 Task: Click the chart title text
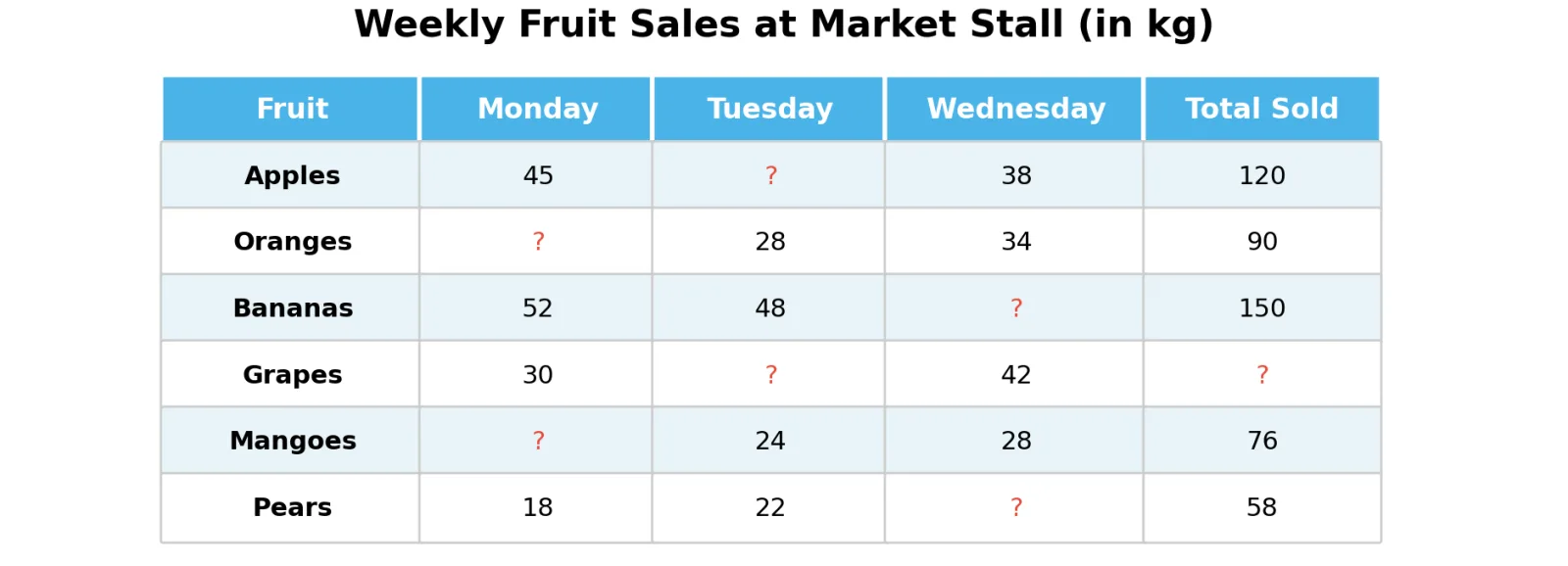(783, 24)
